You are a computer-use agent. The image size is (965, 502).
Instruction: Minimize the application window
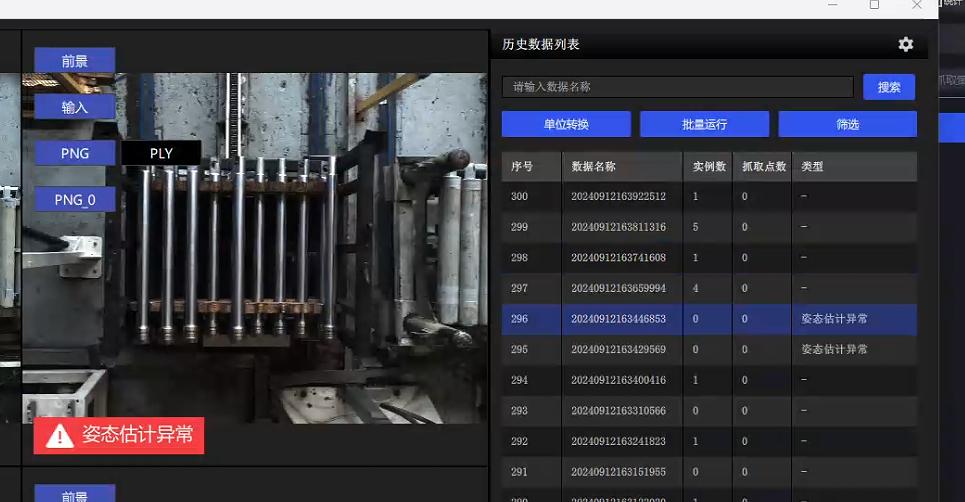833,5
